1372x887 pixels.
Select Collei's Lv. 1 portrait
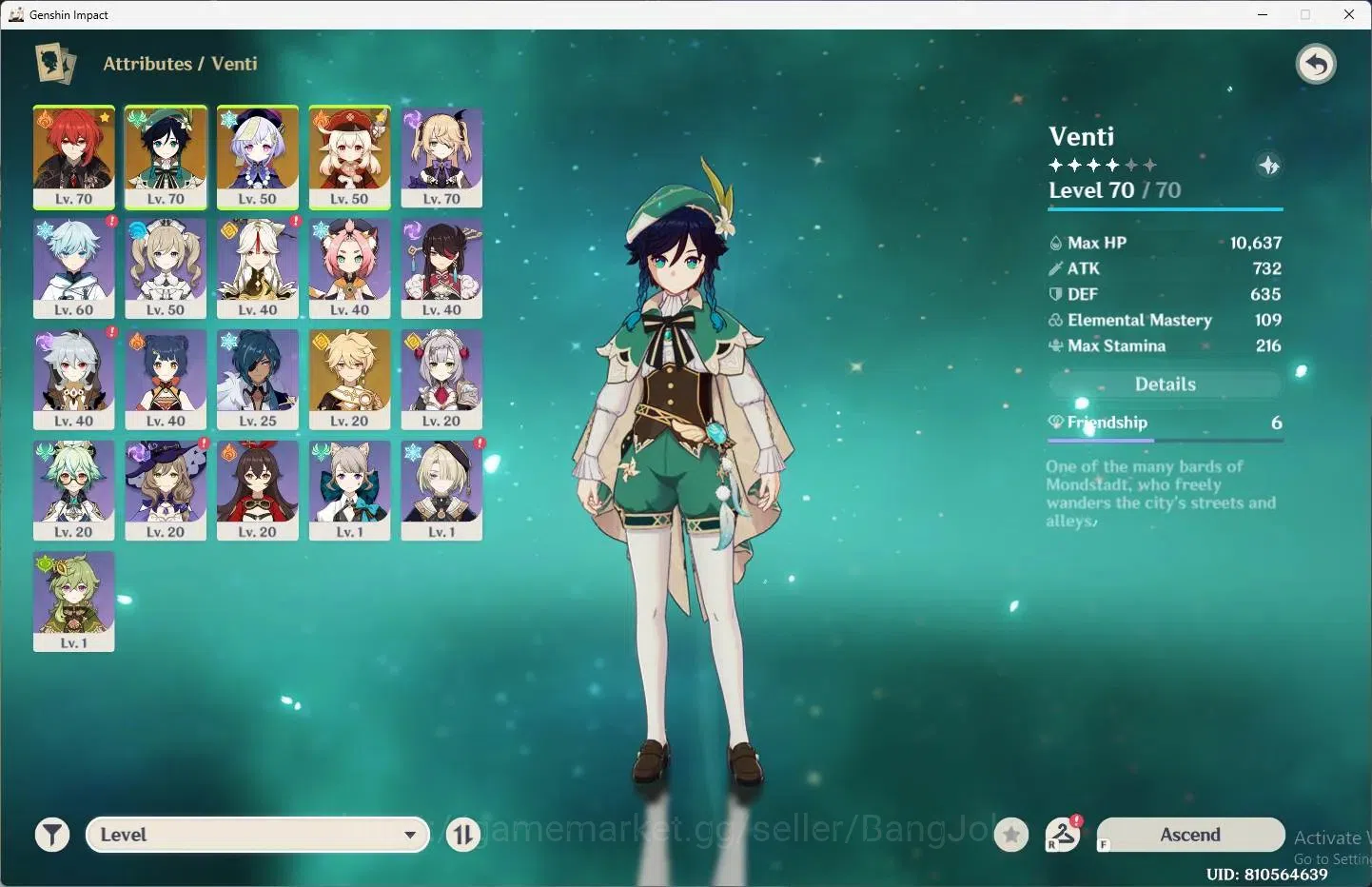coord(74,601)
